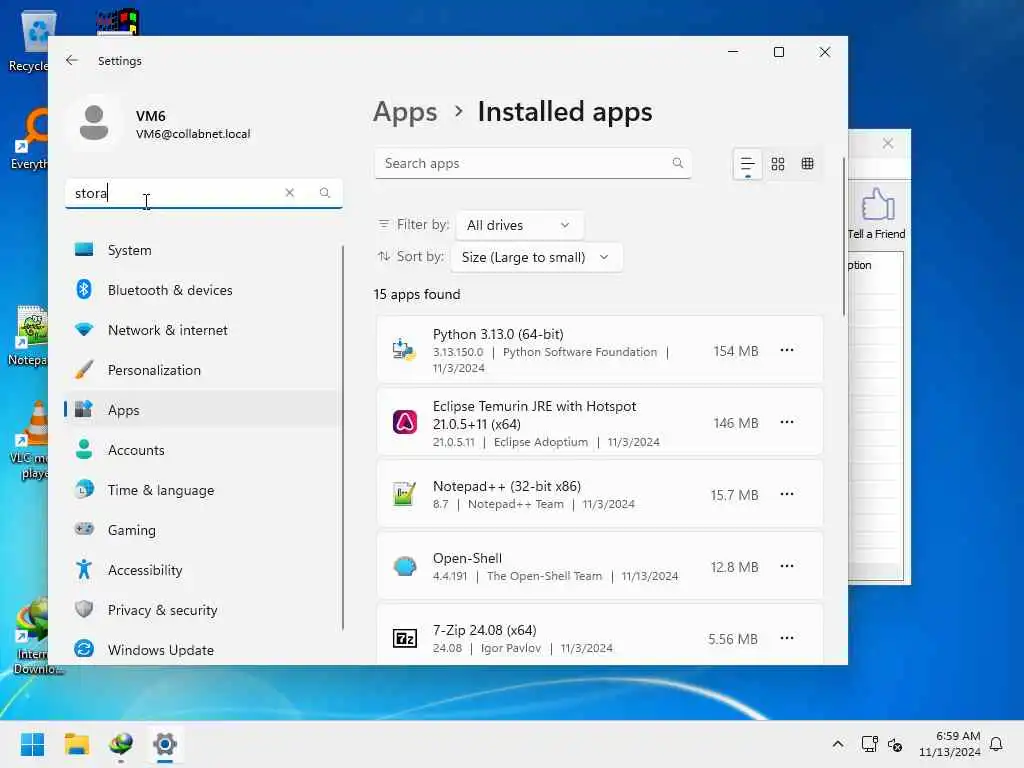Clear the settings search text with X
The height and width of the screenshot is (768, 1024).
(289, 193)
